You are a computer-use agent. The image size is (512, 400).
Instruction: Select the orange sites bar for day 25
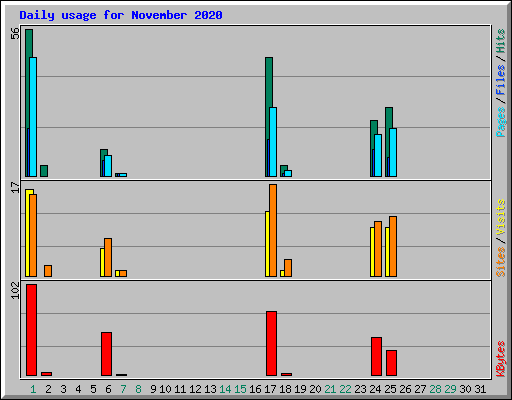[393, 246]
